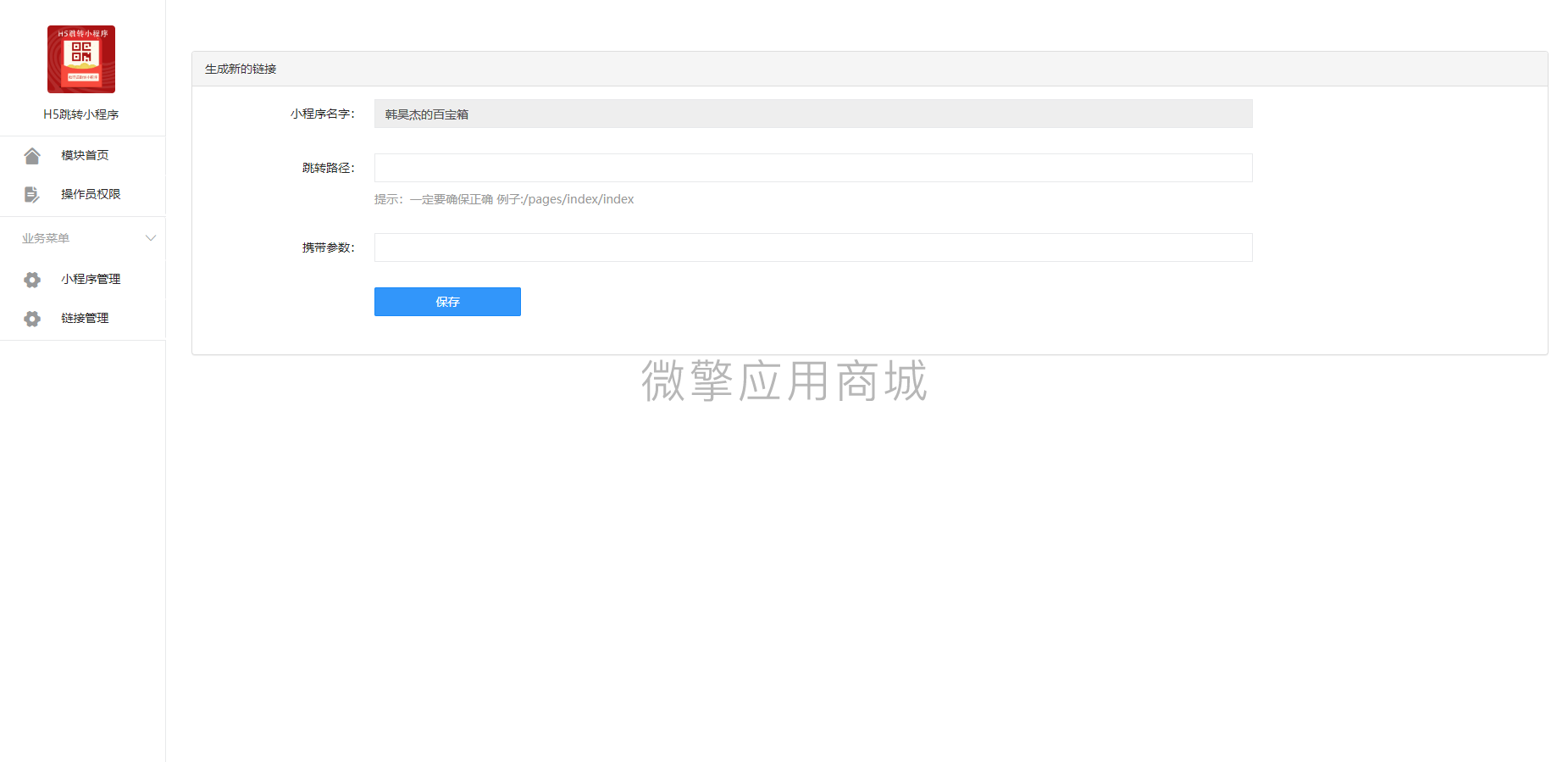Open the 操作员权限 menu item
1568x762 pixels.
point(91,194)
